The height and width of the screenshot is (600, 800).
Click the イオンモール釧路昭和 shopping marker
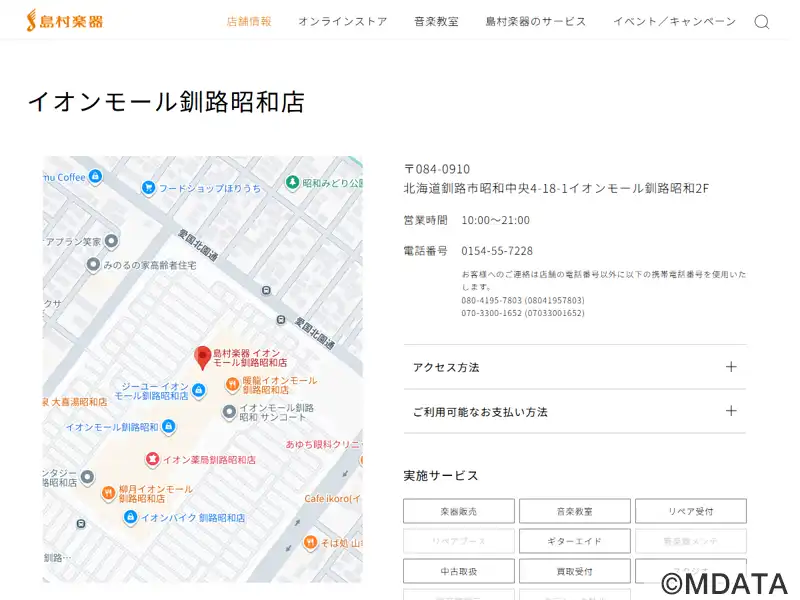[x=168, y=427]
